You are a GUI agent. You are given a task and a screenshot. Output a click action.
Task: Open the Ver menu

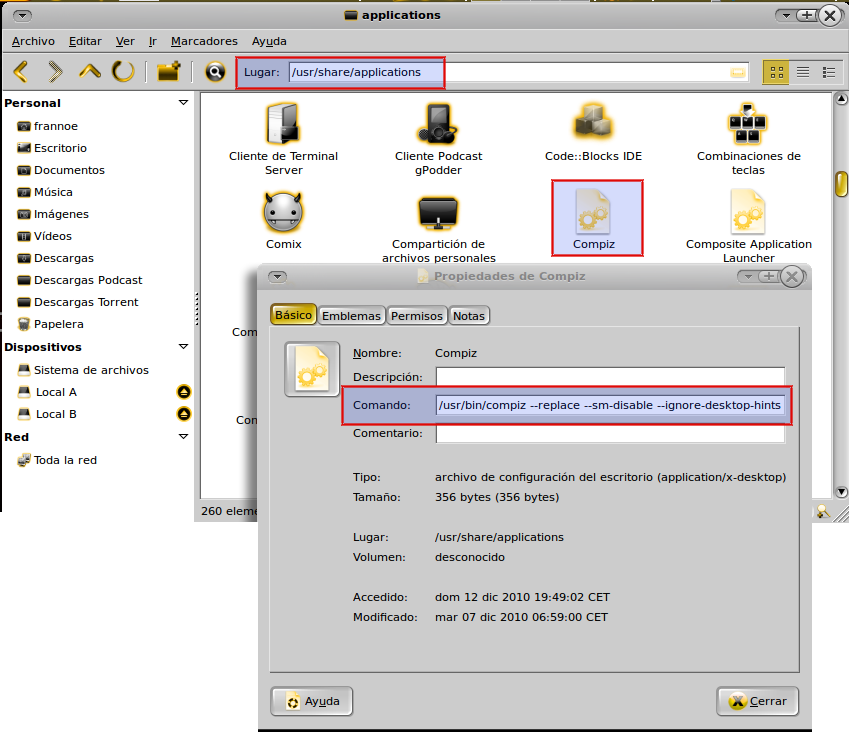pos(125,41)
